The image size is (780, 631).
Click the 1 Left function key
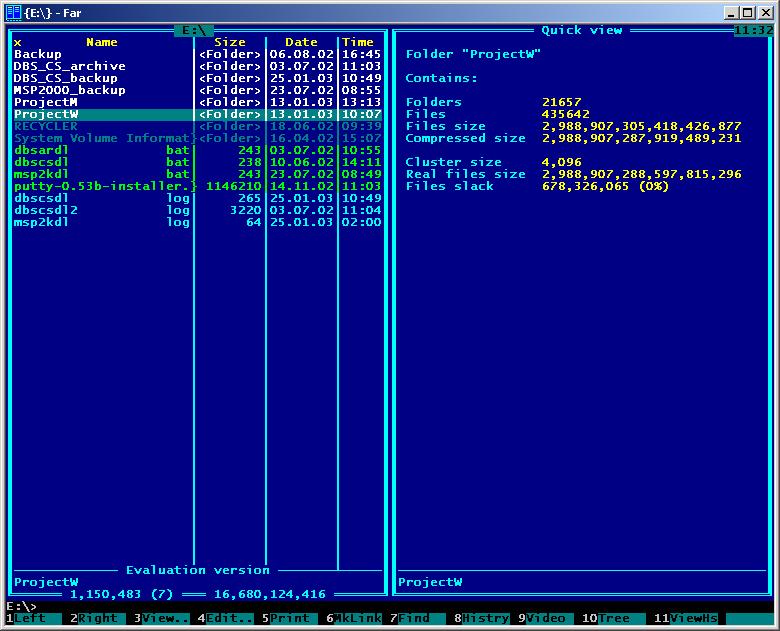pyautogui.click(x=33, y=618)
